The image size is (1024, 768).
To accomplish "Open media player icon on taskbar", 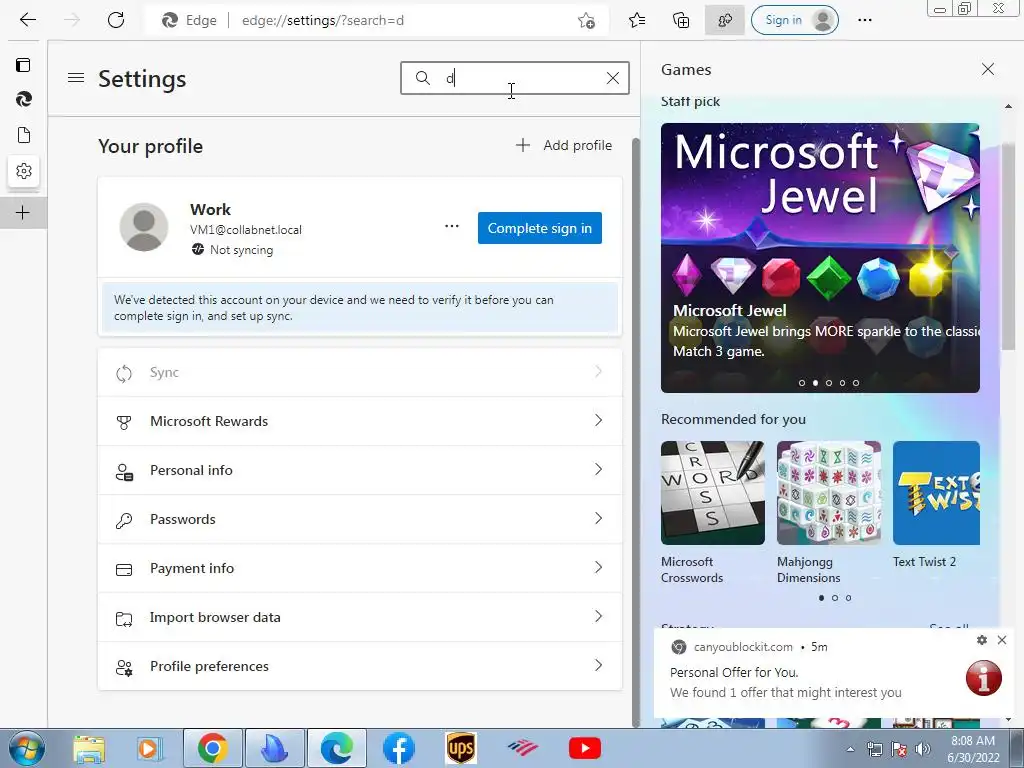I will tap(149, 748).
